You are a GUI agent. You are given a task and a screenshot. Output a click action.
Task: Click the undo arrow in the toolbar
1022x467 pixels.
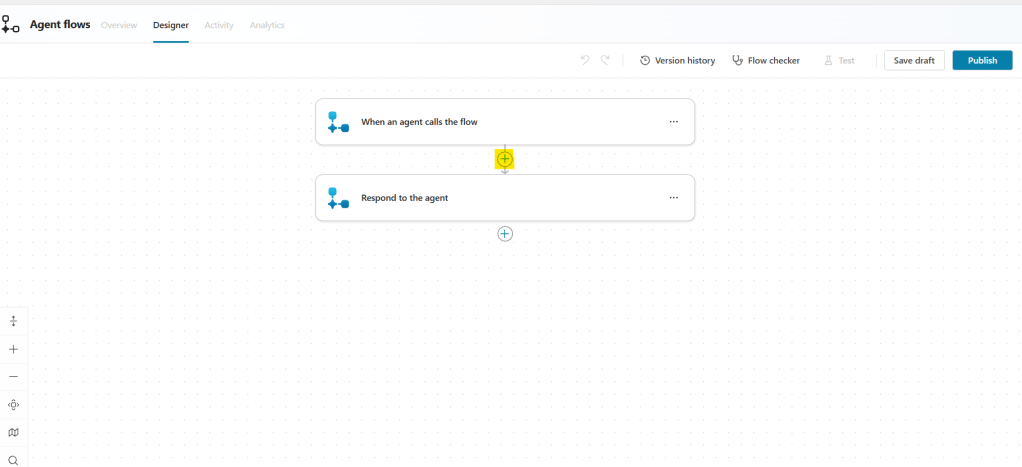[585, 61]
